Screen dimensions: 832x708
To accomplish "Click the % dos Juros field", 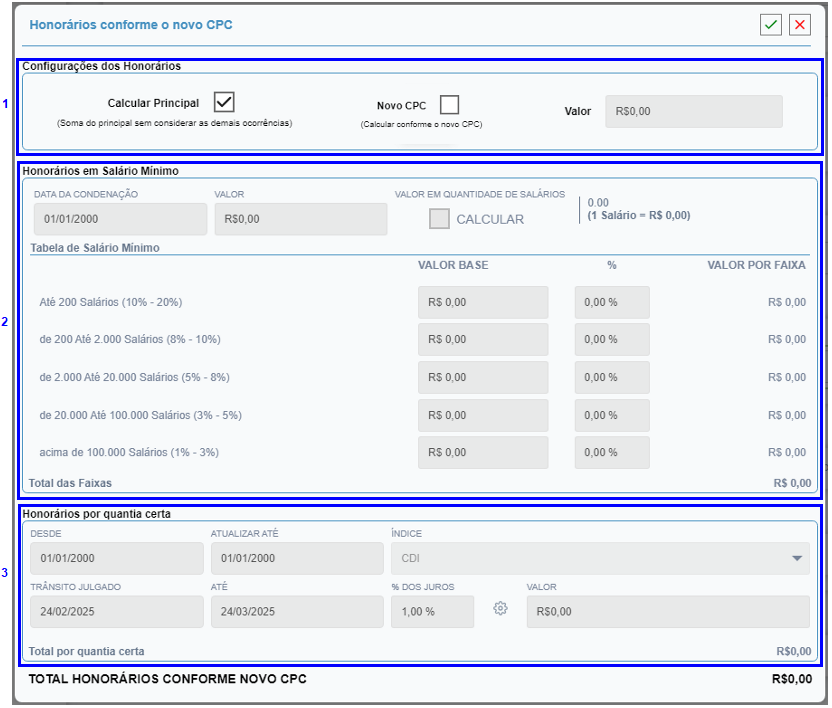I will tap(432, 611).
